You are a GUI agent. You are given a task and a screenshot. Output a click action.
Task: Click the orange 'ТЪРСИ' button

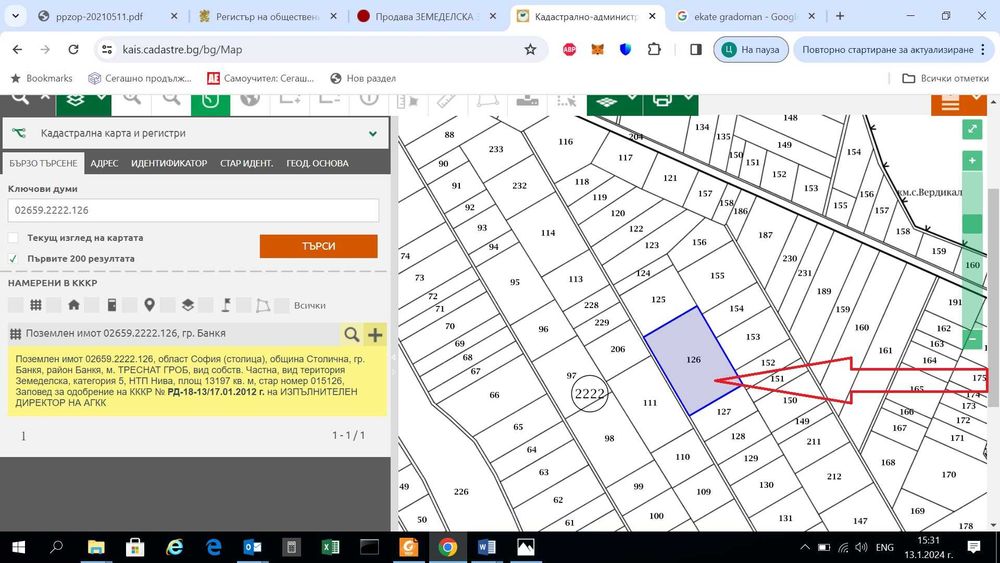[x=318, y=246]
